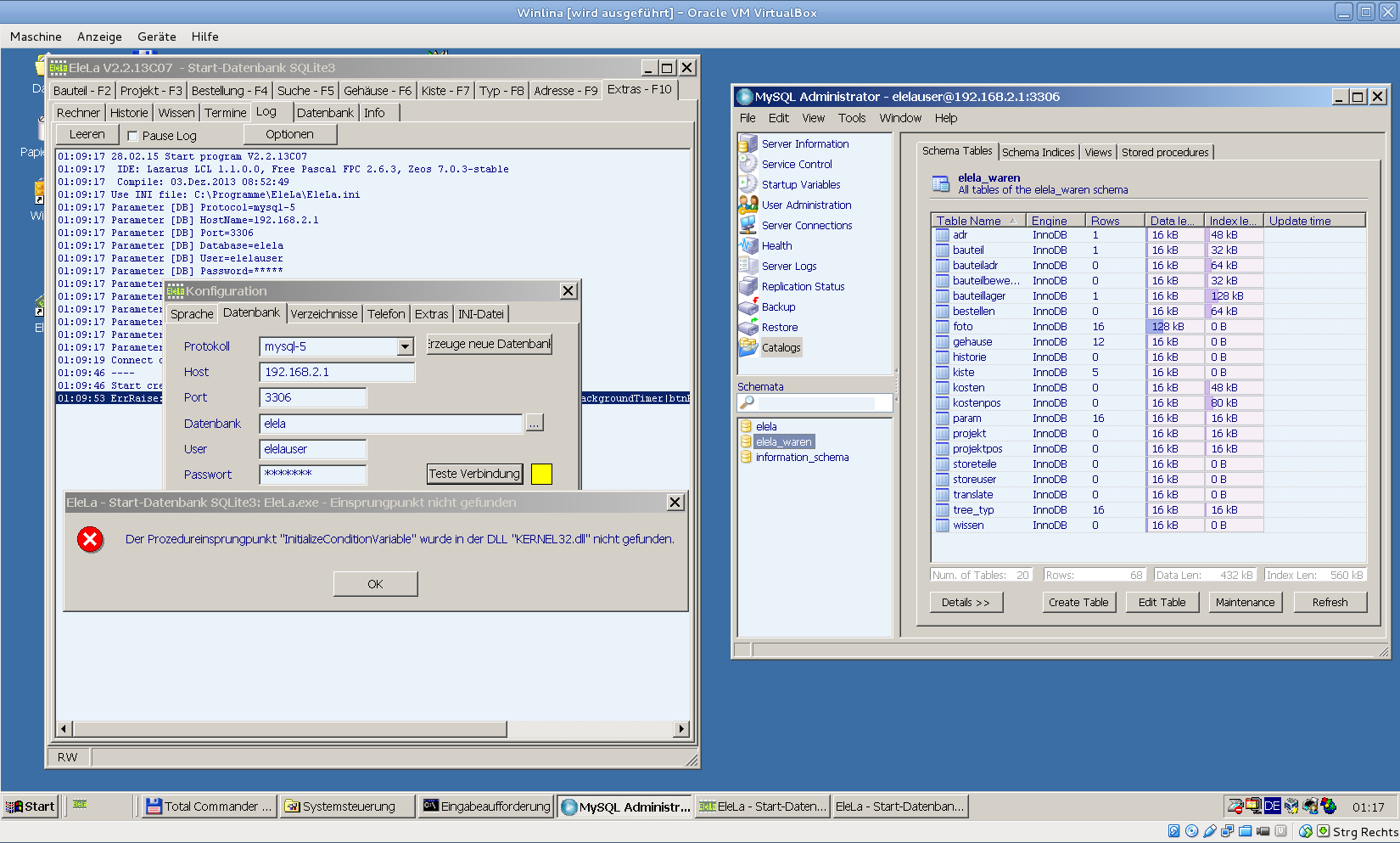Click the log horizontal scrollbar thumb

290,729
